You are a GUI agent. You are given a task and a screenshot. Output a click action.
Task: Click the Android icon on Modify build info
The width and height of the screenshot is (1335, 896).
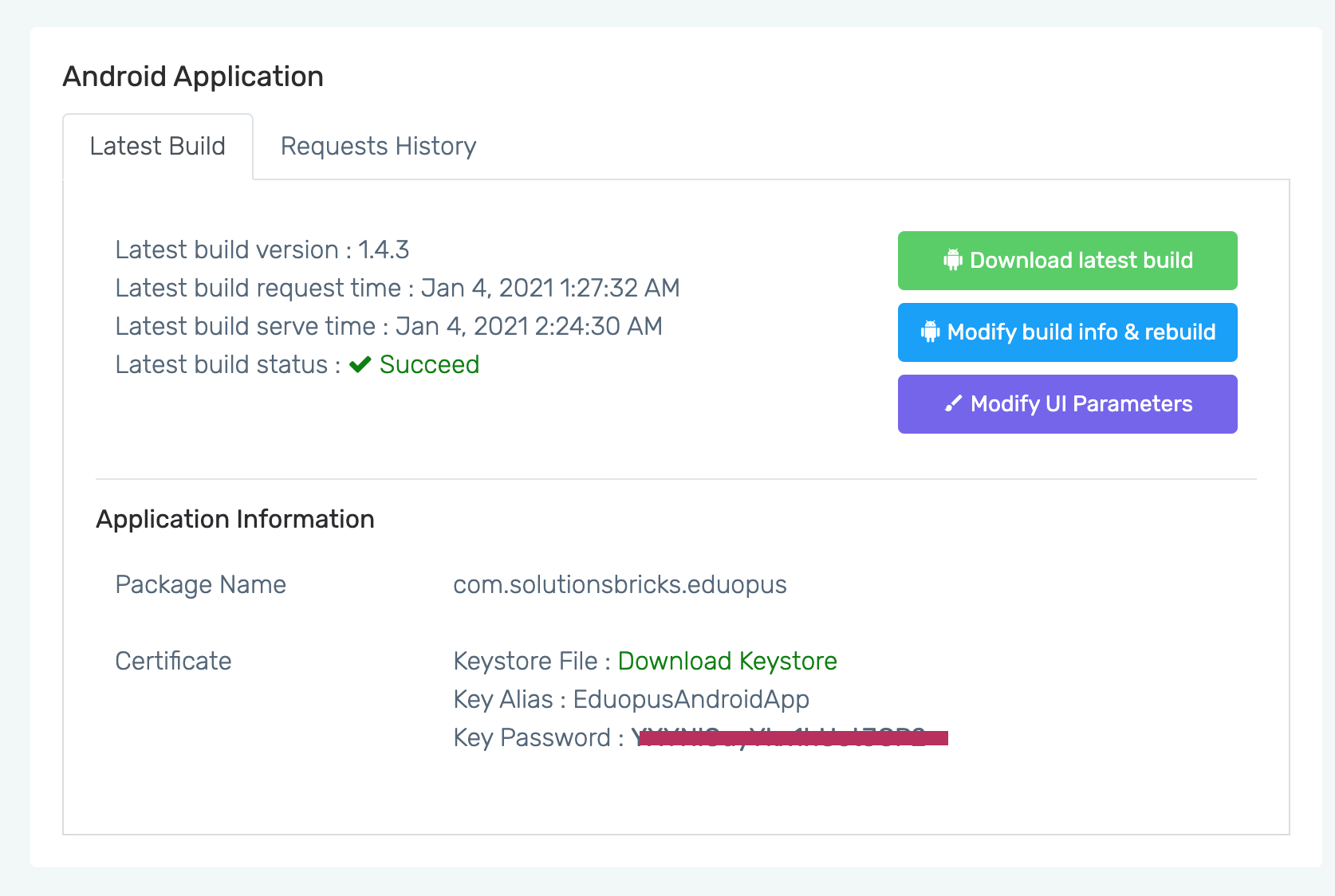pos(930,332)
